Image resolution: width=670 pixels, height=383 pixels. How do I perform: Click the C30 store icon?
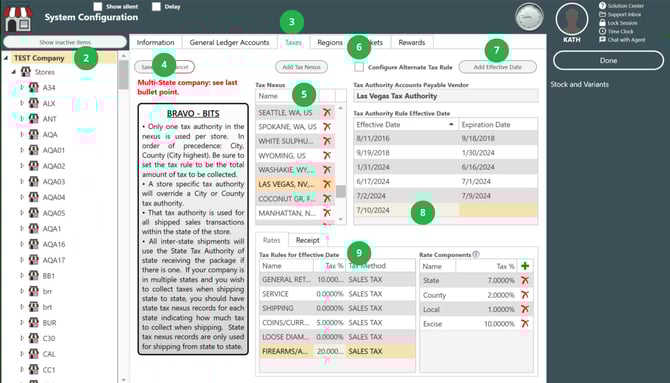(34, 338)
